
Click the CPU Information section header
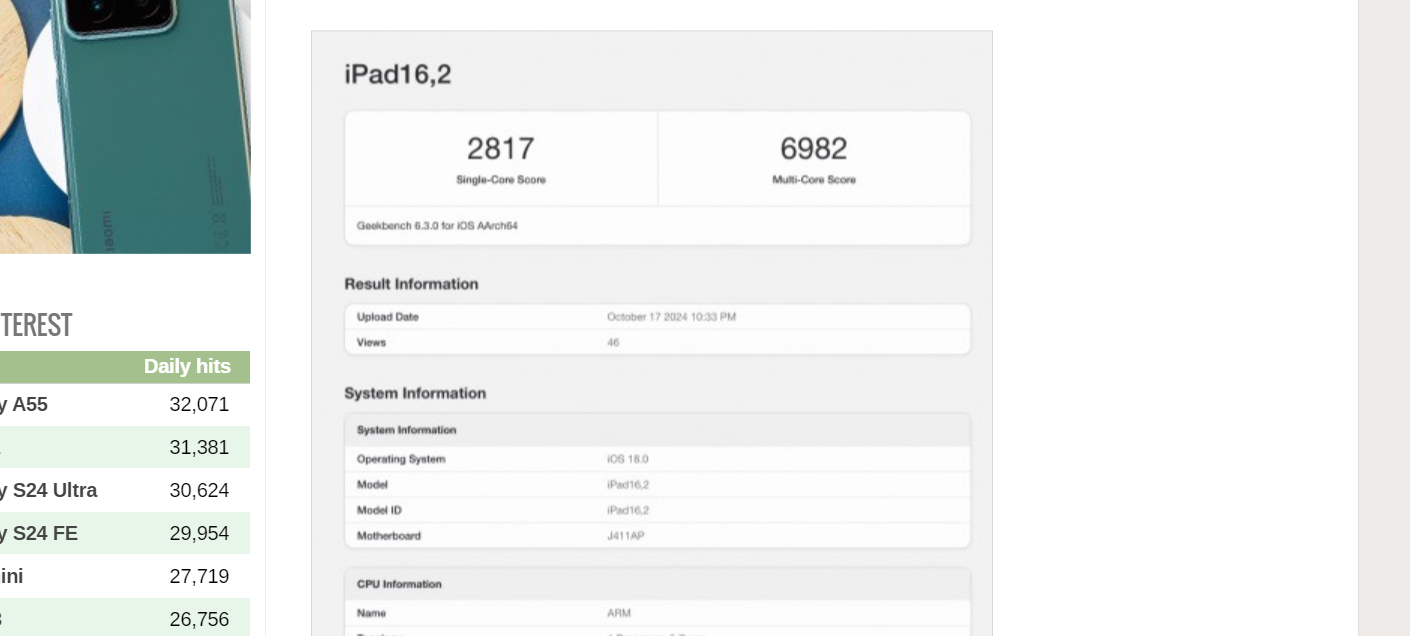pos(399,584)
